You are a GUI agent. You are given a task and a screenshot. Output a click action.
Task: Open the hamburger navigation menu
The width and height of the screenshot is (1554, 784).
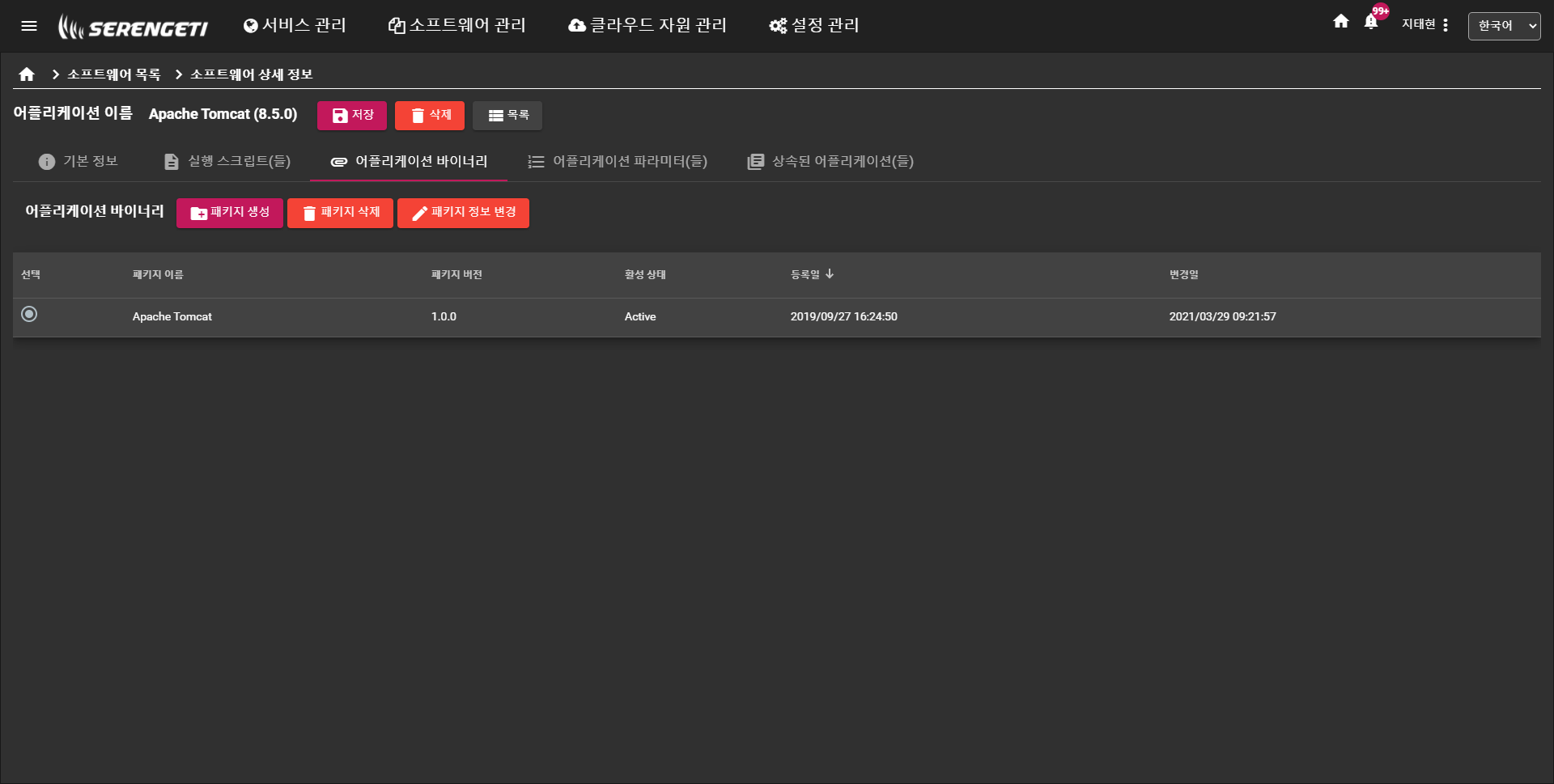click(29, 26)
